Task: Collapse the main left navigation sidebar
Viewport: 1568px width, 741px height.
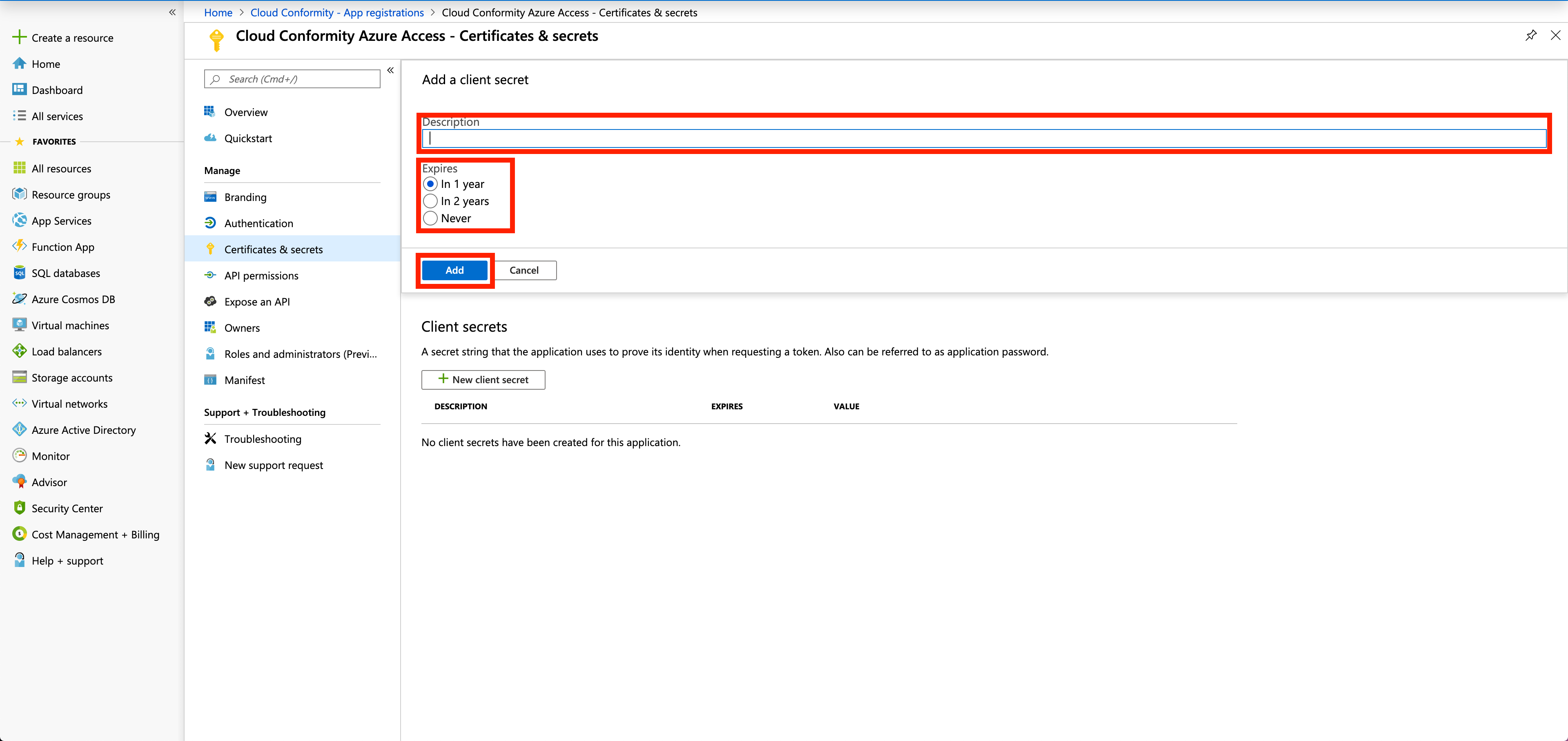Action: (x=172, y=12)
